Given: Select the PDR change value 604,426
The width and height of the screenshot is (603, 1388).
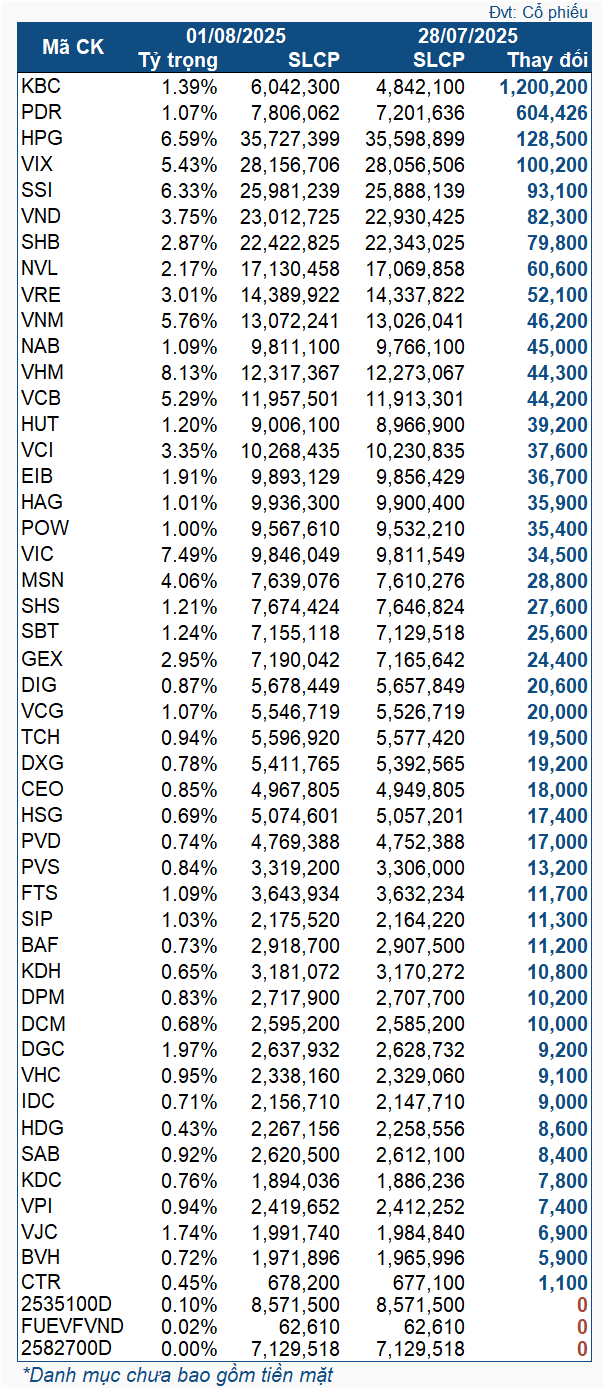Looking at the screenshot, I should [x=551, y=113].
